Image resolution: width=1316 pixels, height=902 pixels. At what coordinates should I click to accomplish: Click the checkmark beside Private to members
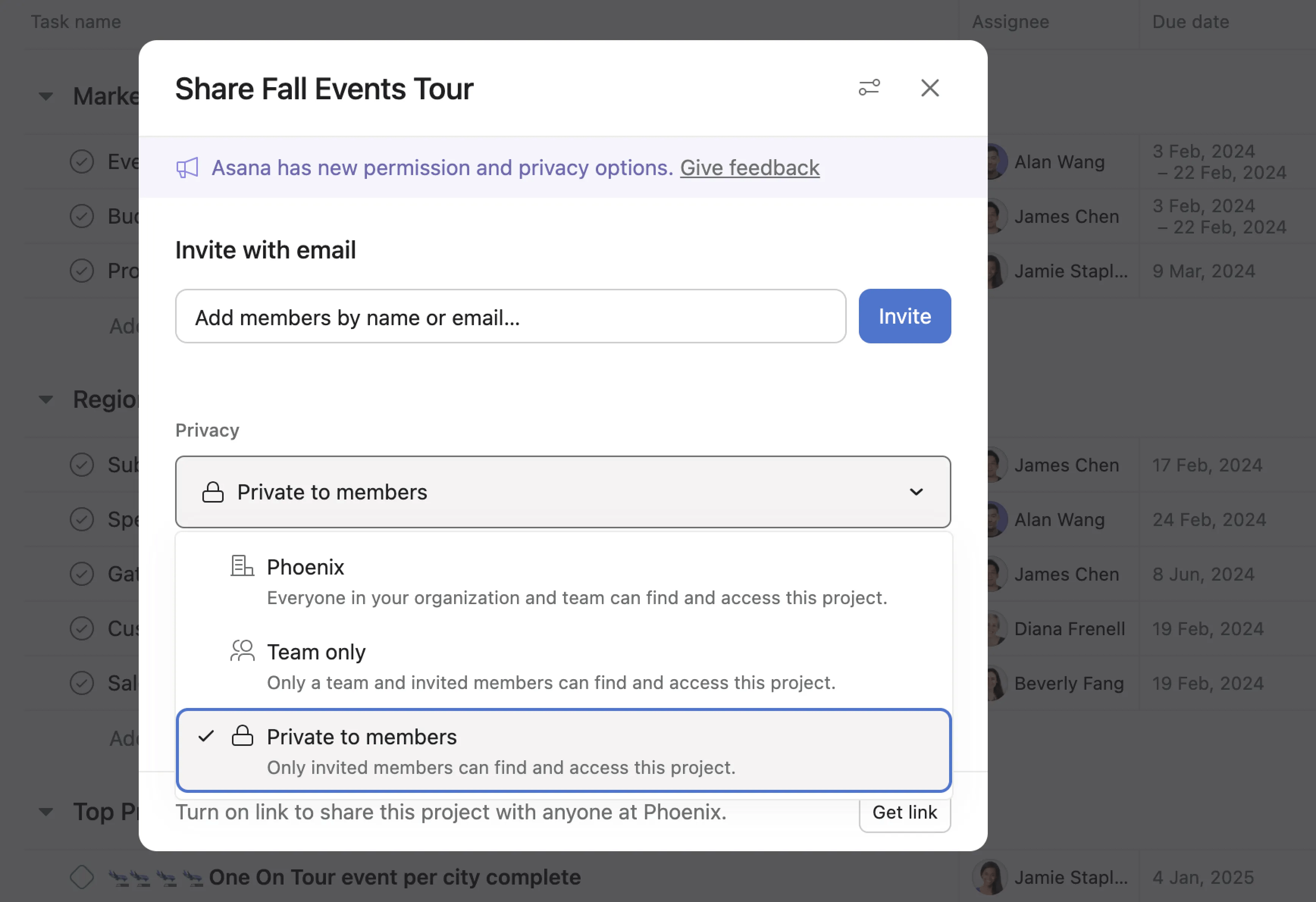pyautogui.click(x=207, y=736)
